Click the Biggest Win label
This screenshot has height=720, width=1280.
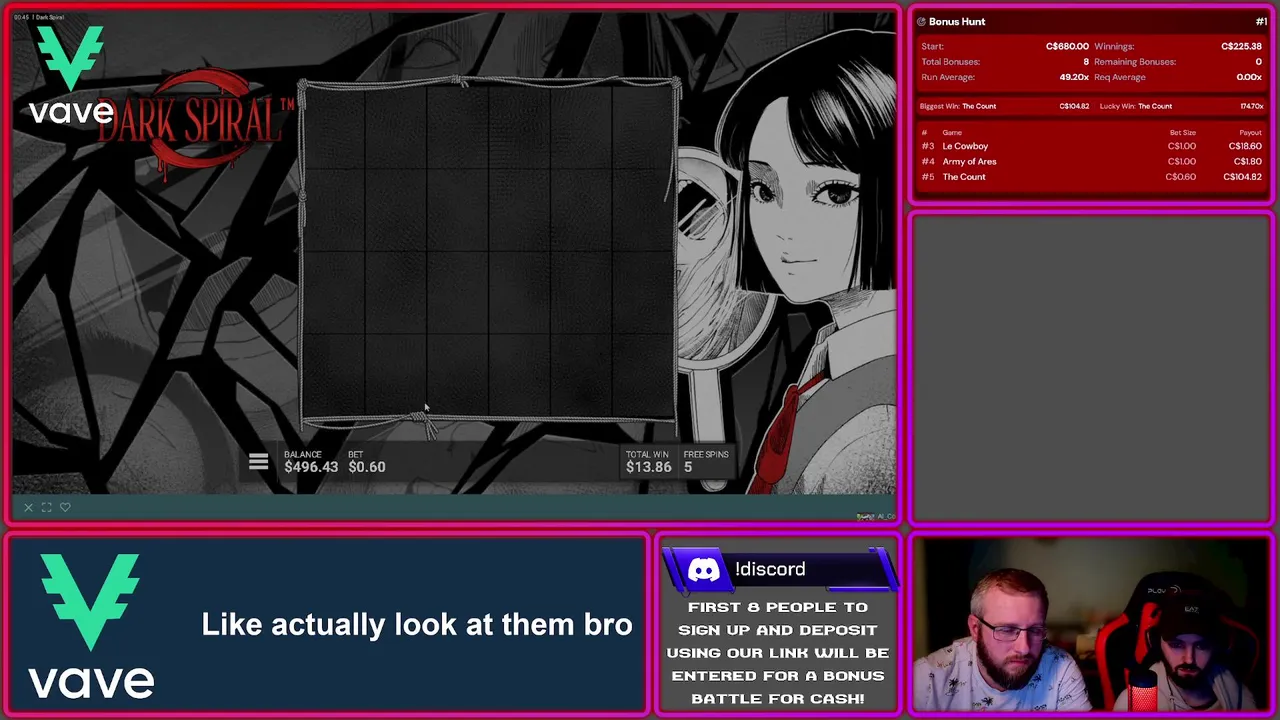pos(939,106)
